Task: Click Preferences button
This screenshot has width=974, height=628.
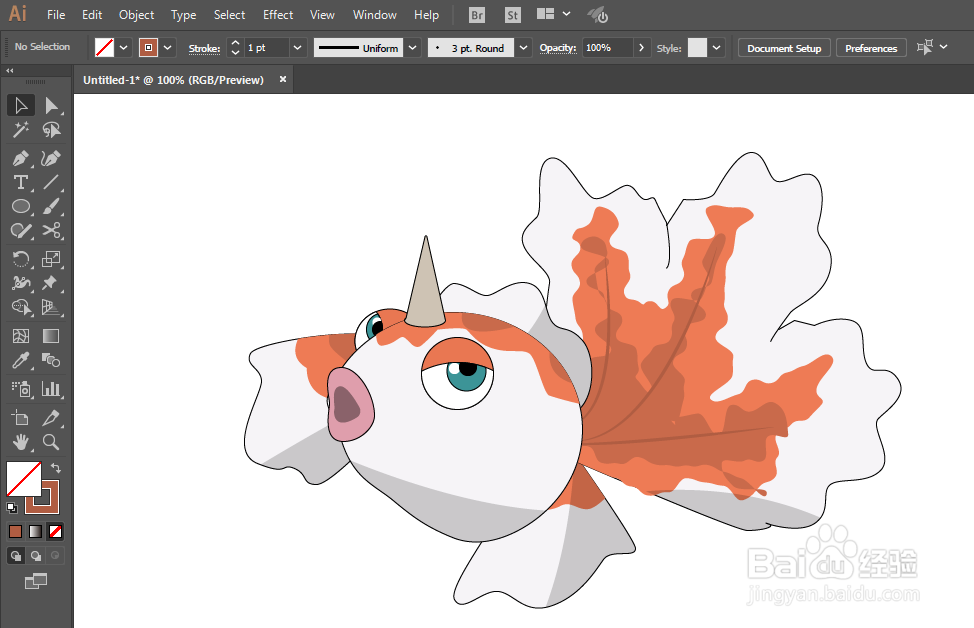Action: point(871,48)
